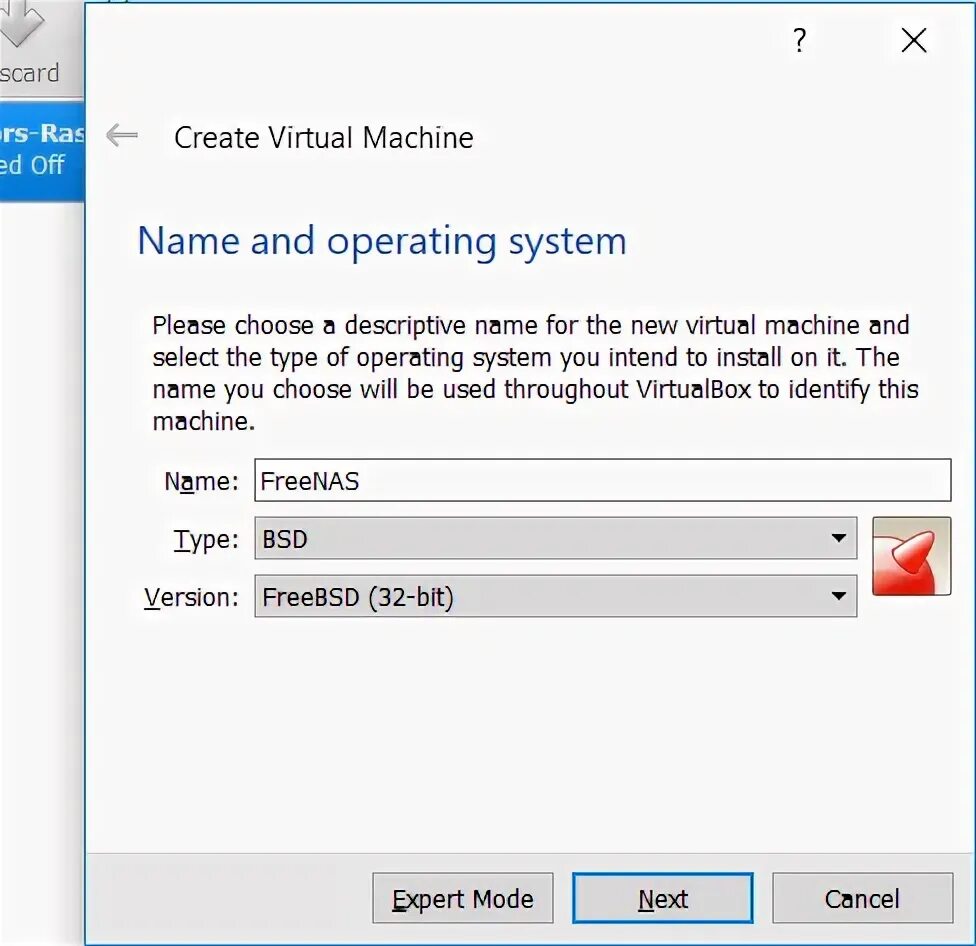This screenshot has width=976, height=946.
Task: Click the 'Version:' label
Action: (x=191, y=597)
